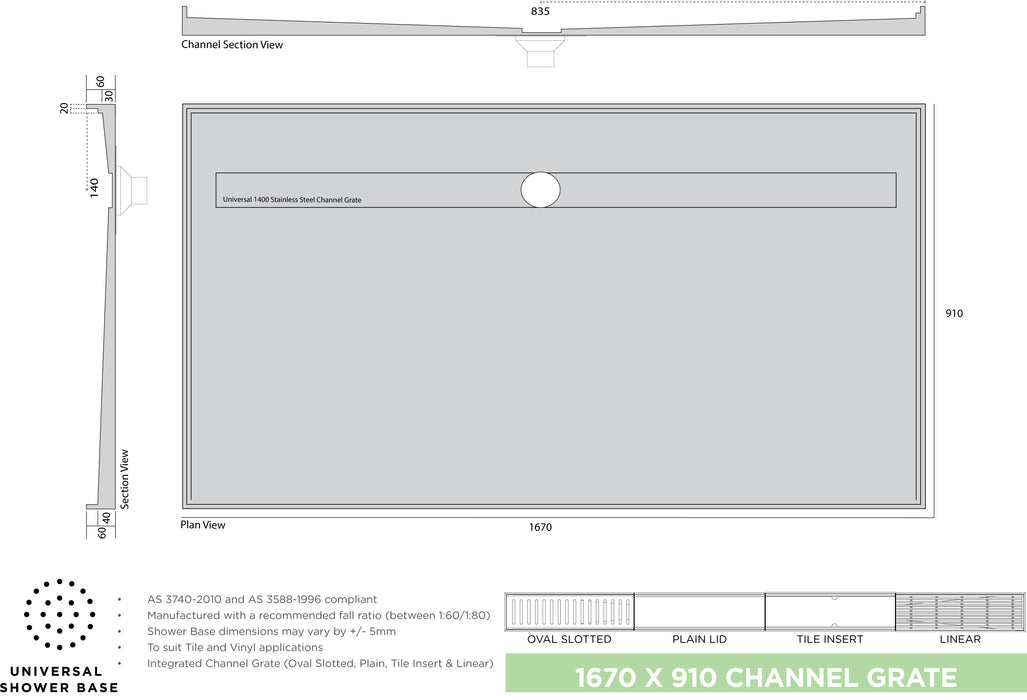The image size is (1027, 700).
Task: Select the Plain Lid grate image
Action: pos(699,611)
